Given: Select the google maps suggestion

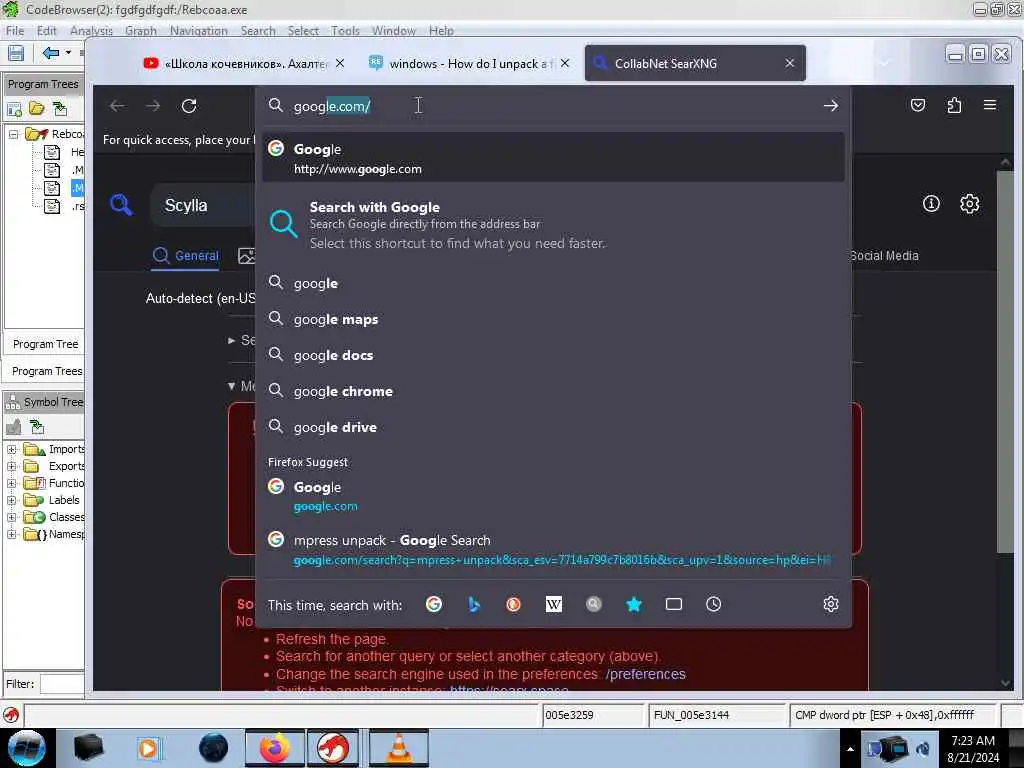Looking at the screenshot, I should 553,319.
